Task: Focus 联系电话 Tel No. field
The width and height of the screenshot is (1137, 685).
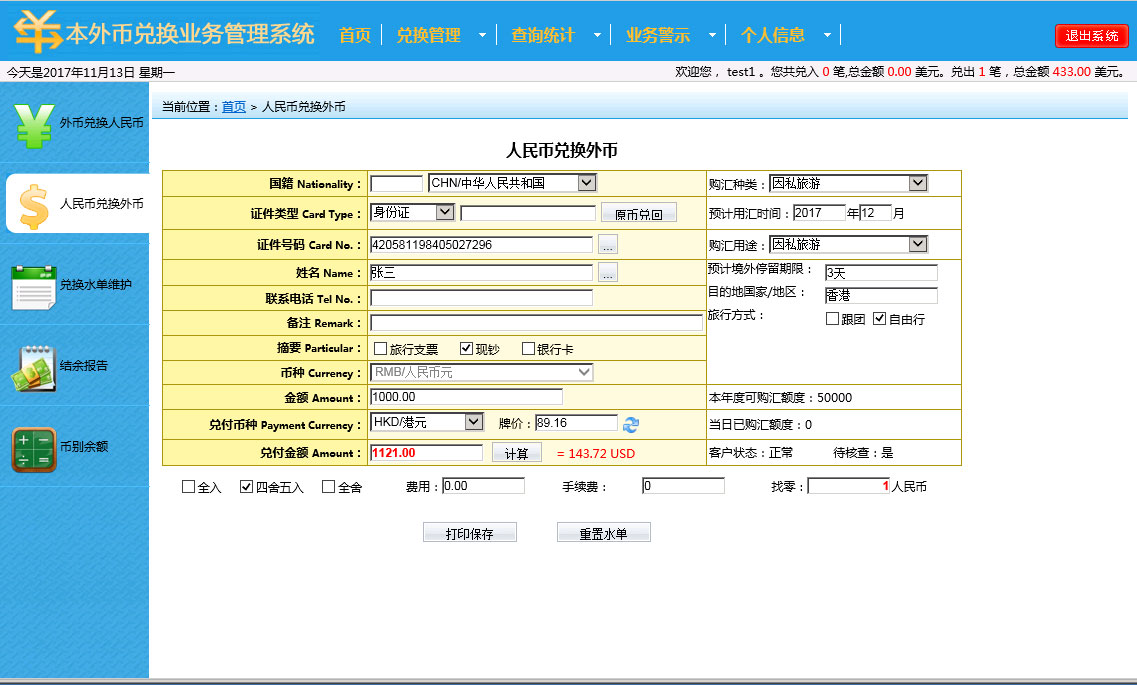Action: [x=481, y=298]
